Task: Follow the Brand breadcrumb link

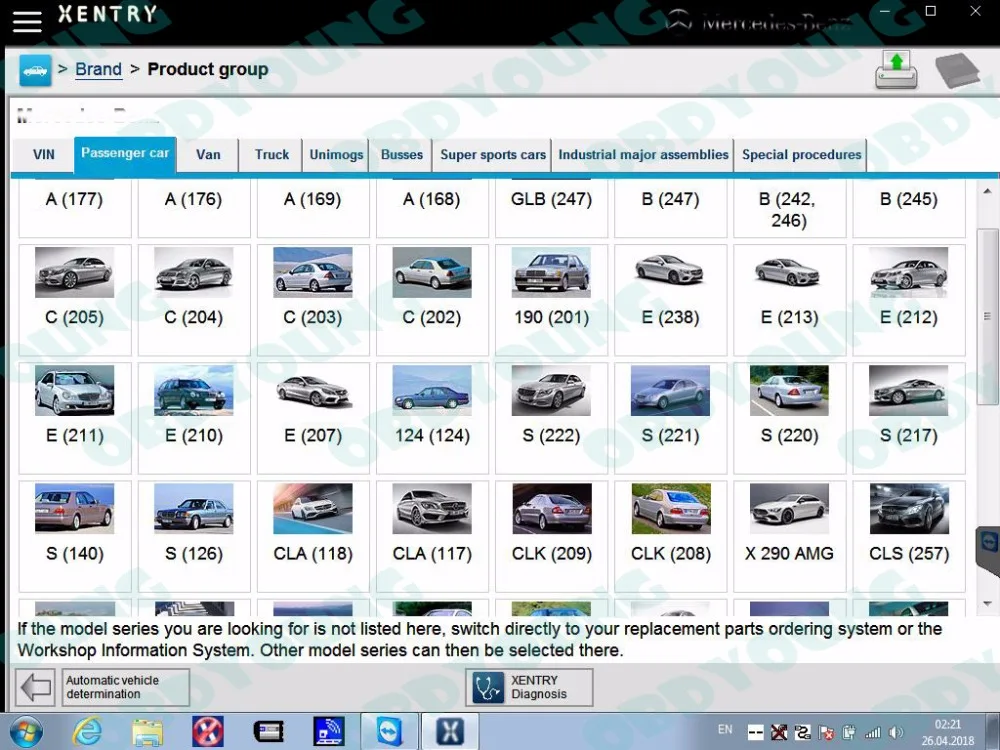Action: click(x=98, y=69)
